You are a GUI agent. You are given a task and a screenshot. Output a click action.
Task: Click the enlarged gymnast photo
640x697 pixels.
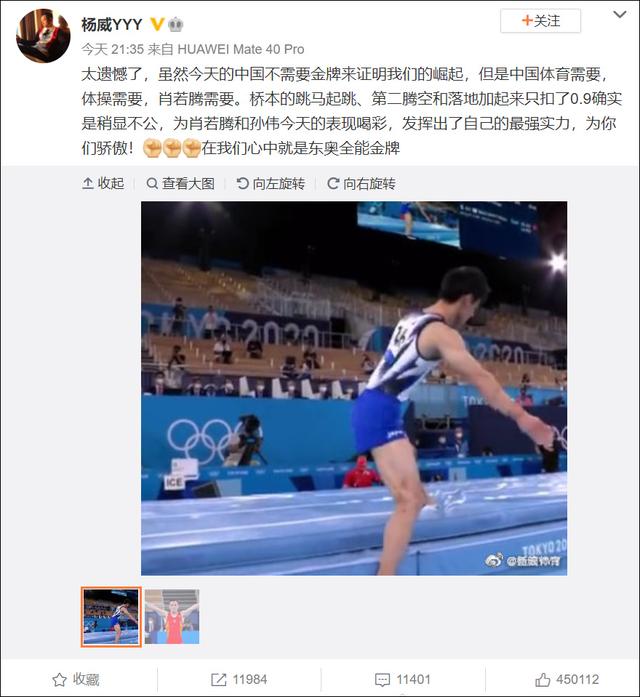(x=354, y=389)
